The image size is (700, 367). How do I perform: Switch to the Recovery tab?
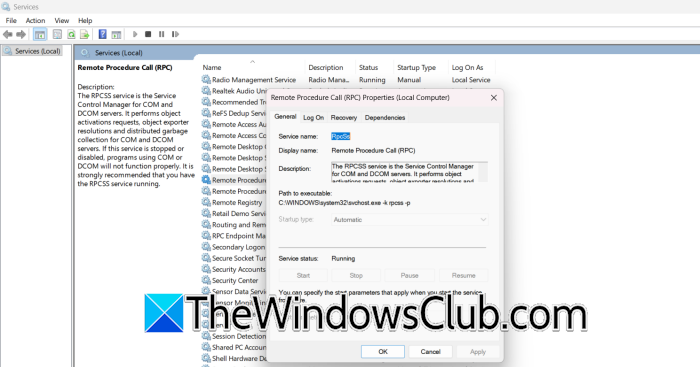pyautogui.click(x=344, y=117)
